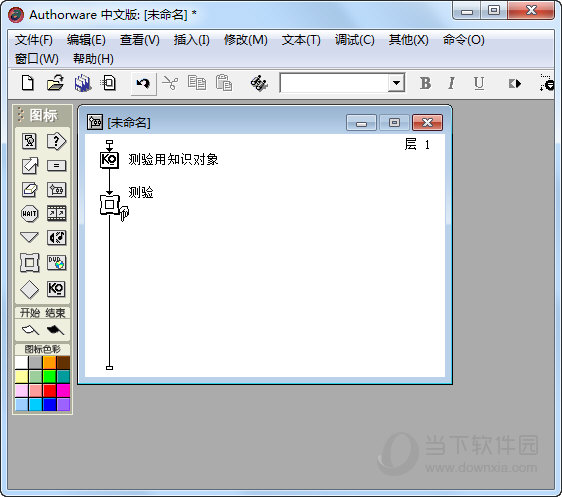
Task: Choose the brown color swatch
Action: click(x=63, y=363)
